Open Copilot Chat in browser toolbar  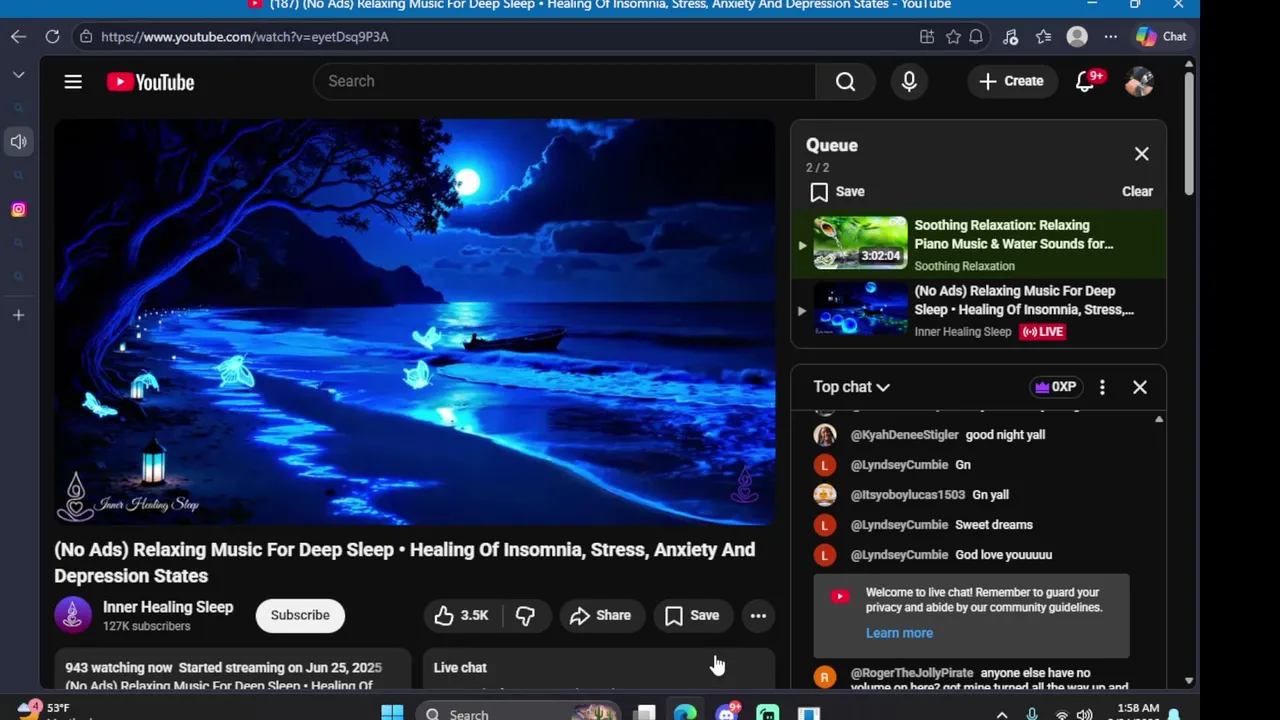pyautogui.click(x=1161, y=36)
